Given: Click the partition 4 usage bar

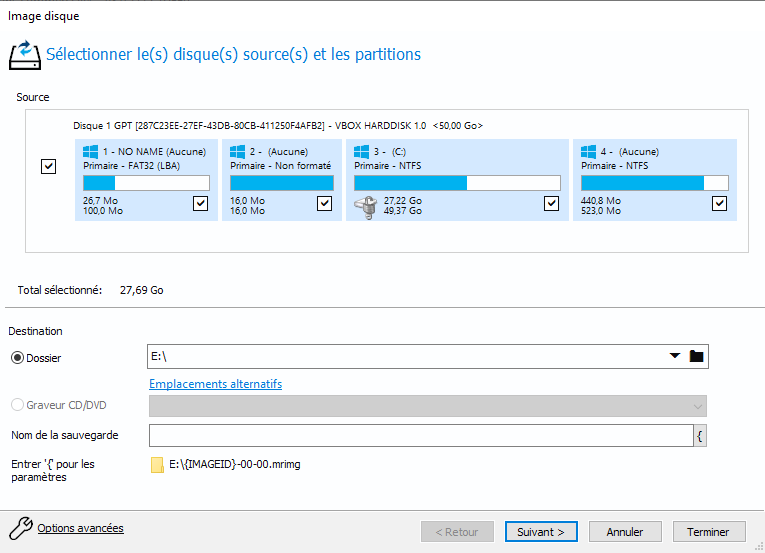Looking at the screenshot, I should 655,183.
